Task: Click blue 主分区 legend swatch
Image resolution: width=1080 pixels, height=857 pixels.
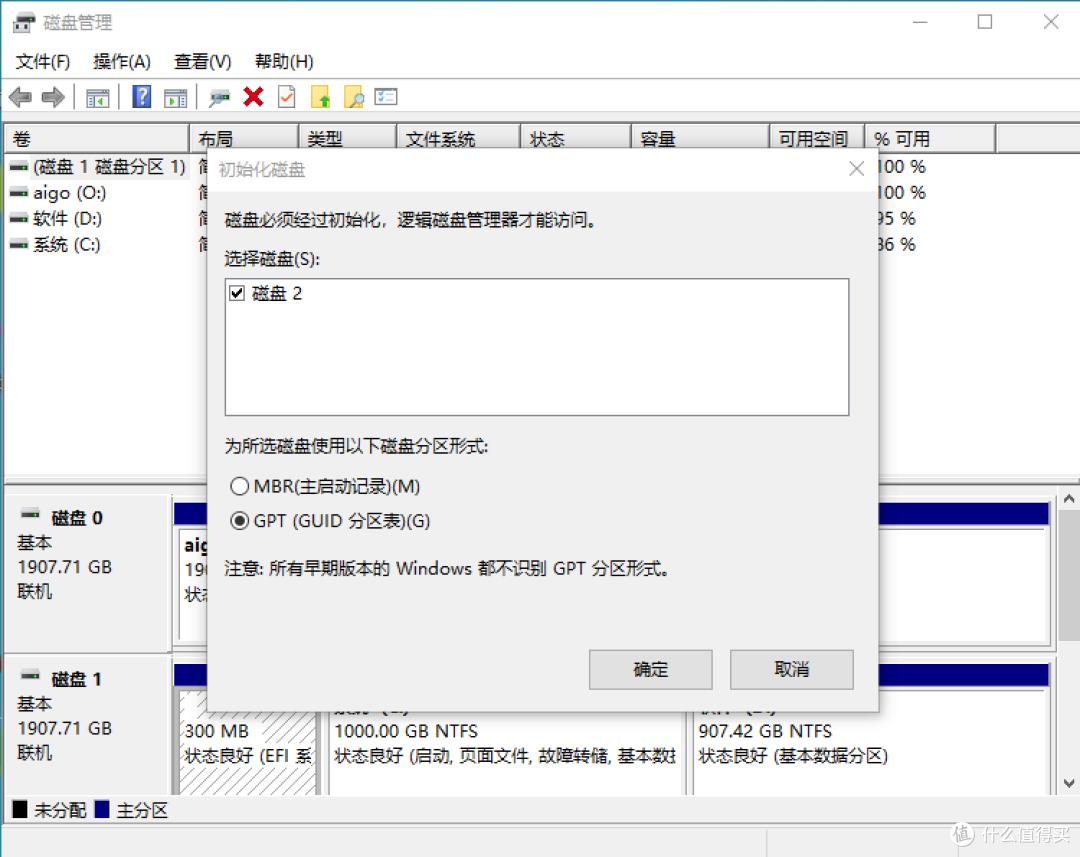Action: [102, 809]
